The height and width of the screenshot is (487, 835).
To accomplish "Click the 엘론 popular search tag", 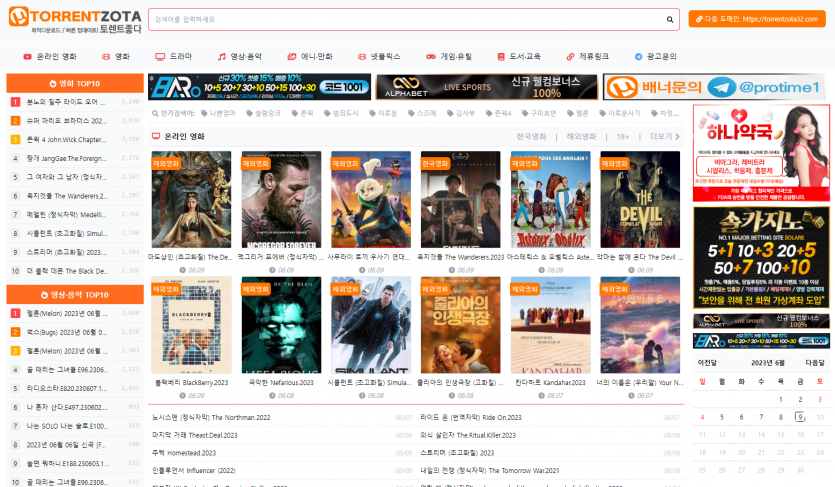I will click(x=578, y=113).
